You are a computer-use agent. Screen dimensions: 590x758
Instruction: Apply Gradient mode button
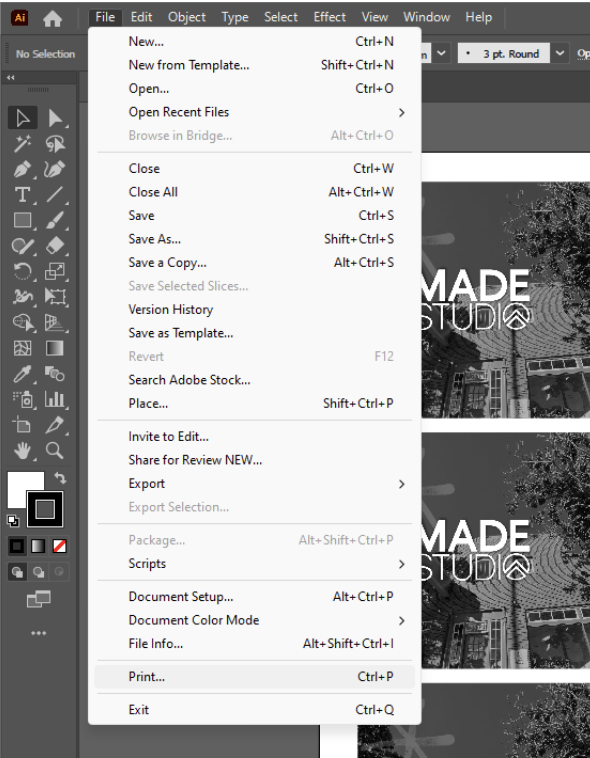pyautogui.click(x=38, y=546)
